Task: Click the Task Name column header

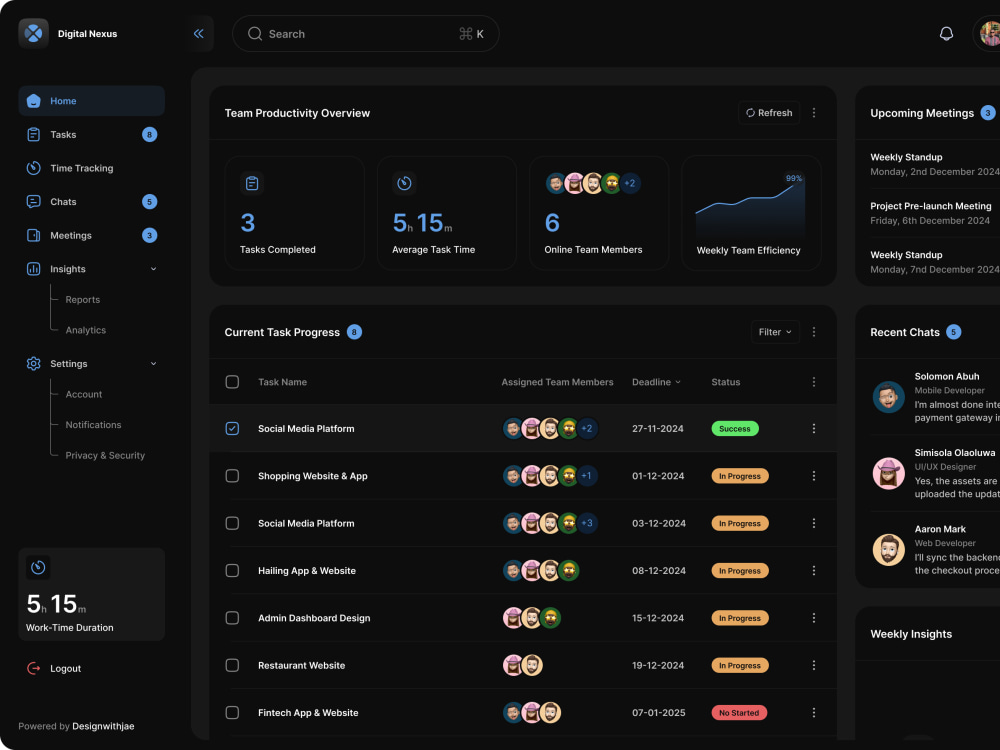Action: (283, 382)
